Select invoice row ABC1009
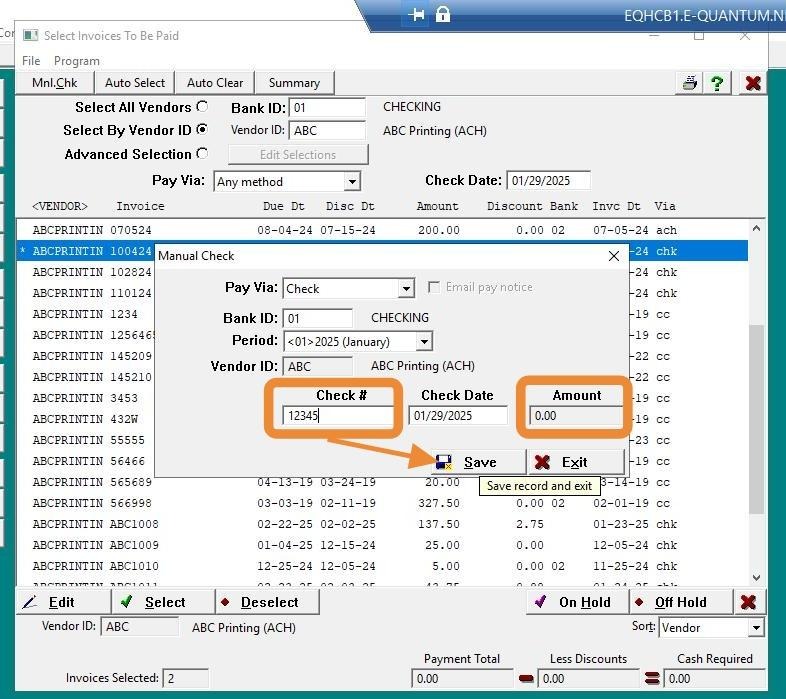 coord(382,546)
